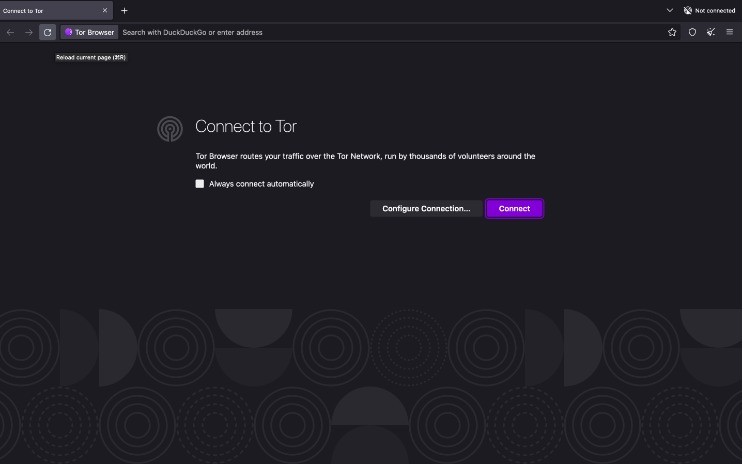Enable Always connect automatically checkbox

click(200, 184)
